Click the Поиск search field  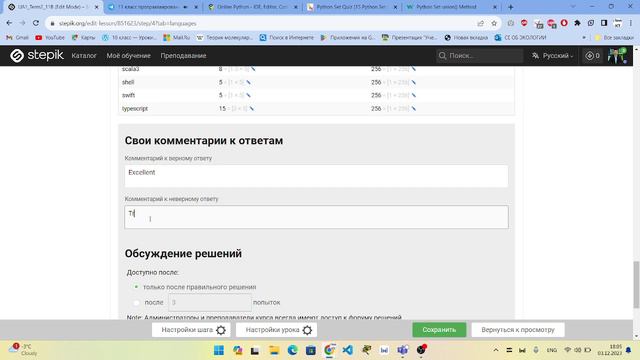pyautogui.click(x=480, y=56)
